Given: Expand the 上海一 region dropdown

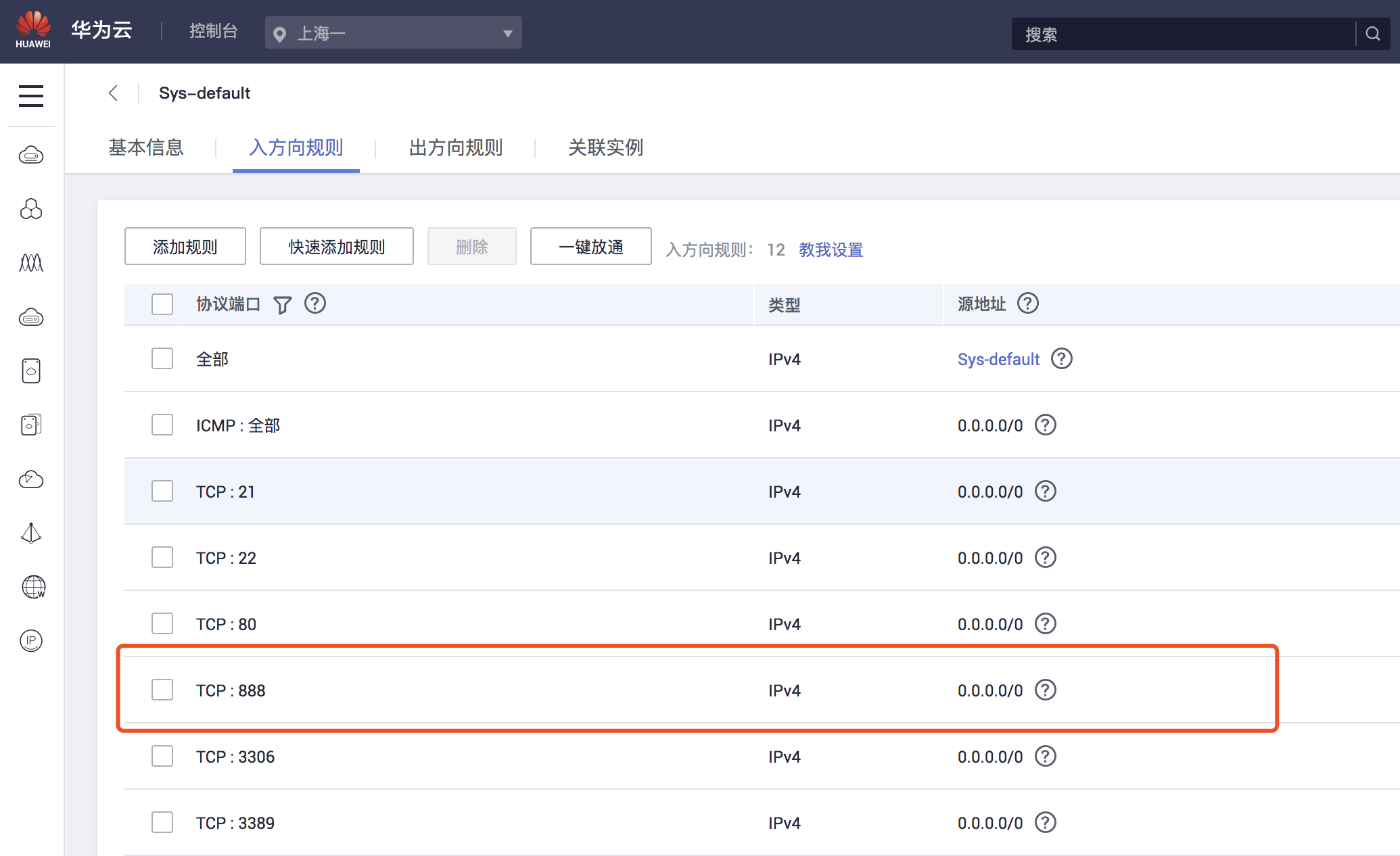Looking at the screenshot, I should coord(393,33).
